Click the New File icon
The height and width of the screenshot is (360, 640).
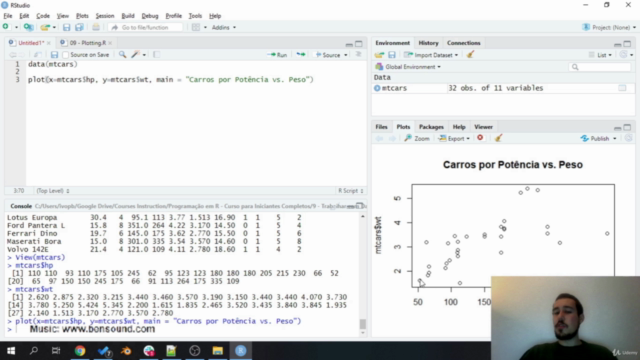coord(6,27)
